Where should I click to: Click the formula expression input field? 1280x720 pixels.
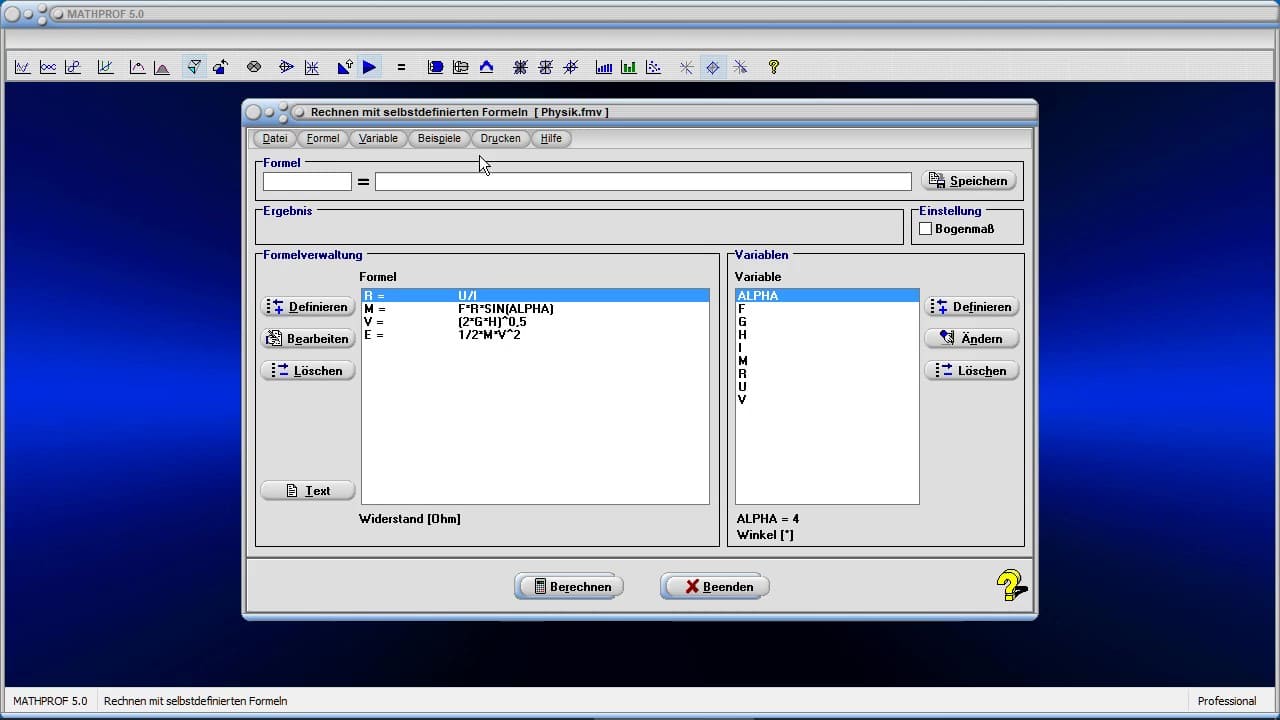pos(642,182)
